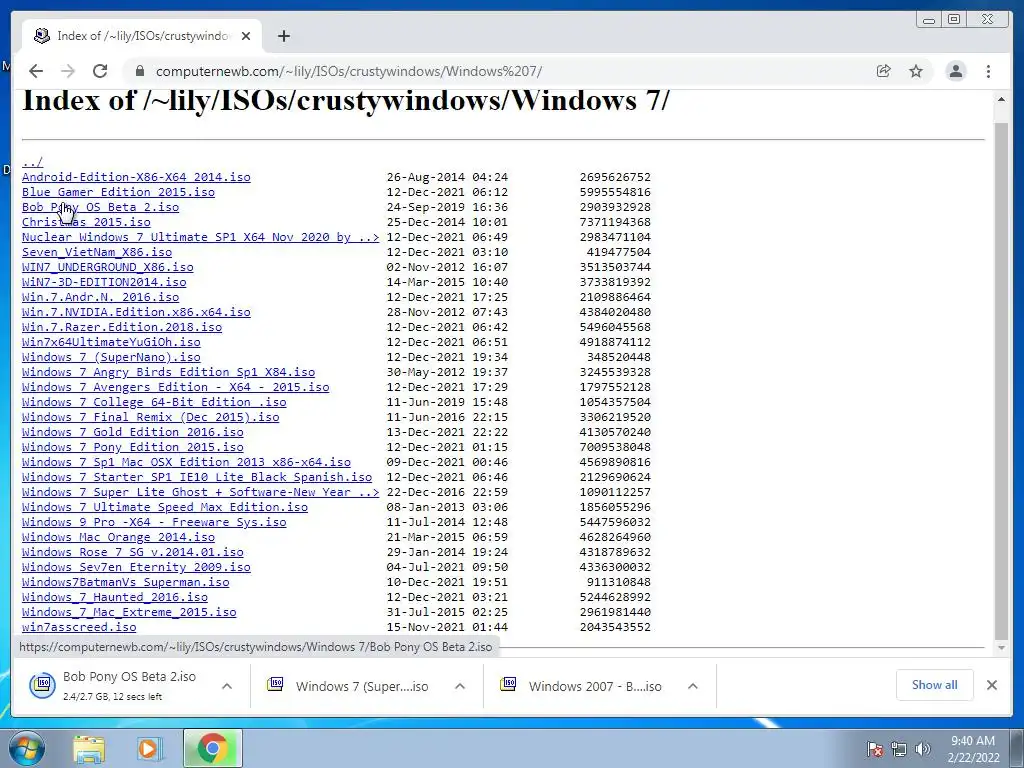Open Nuclear Windows 7 Ultimate SP1 link
Image resolution: width=1024 pixels, height=768 pixels.
coord(200,237)
